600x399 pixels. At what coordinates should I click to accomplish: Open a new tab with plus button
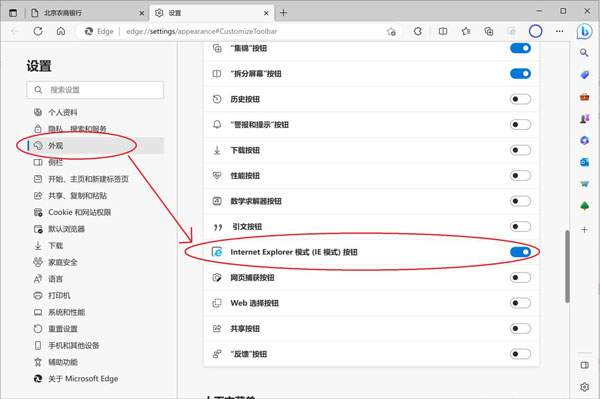point(284,13)
